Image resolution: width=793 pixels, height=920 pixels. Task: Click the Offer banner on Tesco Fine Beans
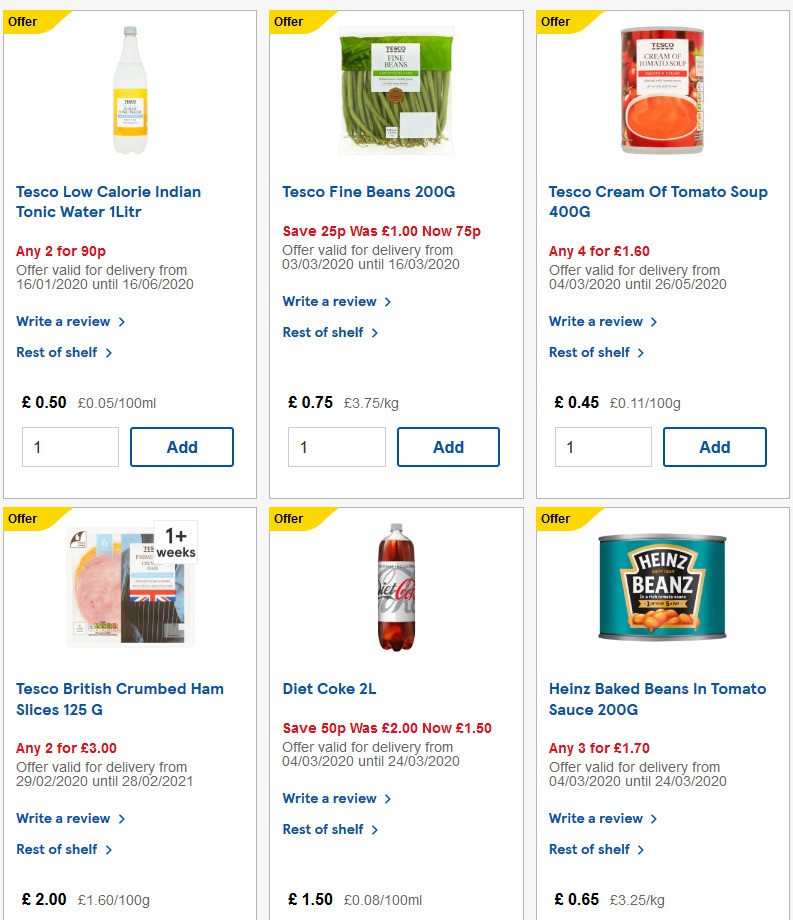click(287, 21)
